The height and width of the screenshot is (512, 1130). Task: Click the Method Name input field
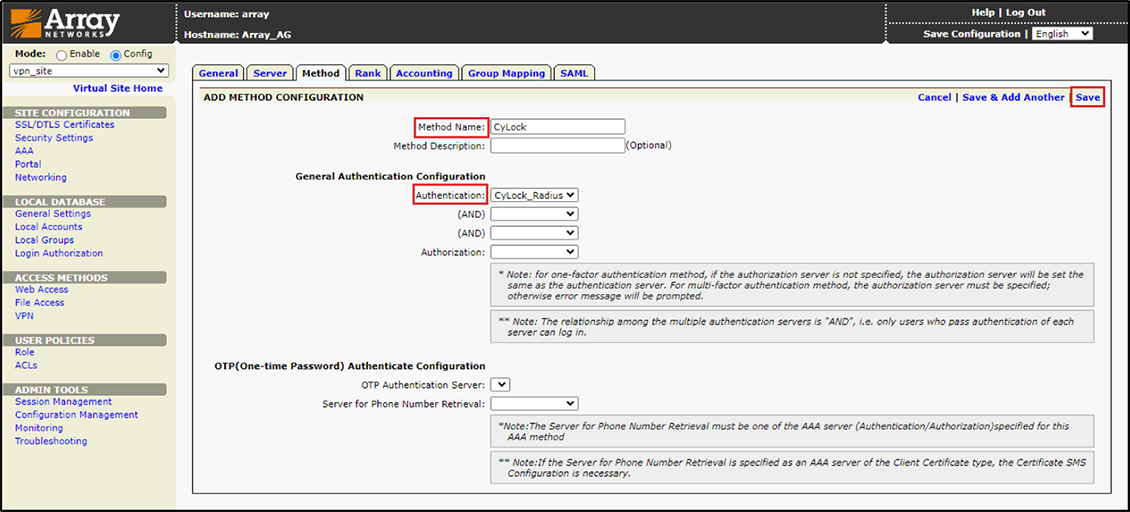tap(557, 127)
